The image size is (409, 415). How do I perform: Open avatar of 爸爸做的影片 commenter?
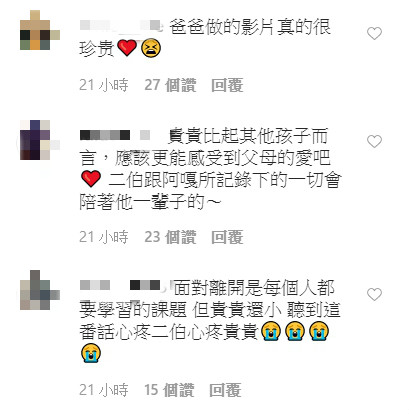tap(40, 30)
